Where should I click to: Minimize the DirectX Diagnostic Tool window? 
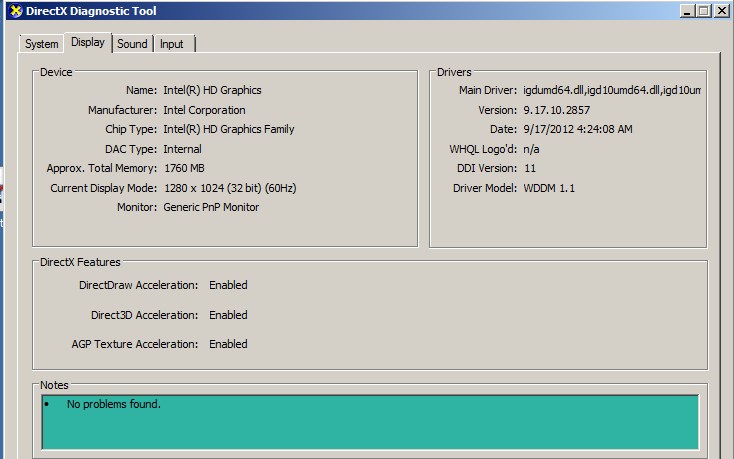click(687, 11)
